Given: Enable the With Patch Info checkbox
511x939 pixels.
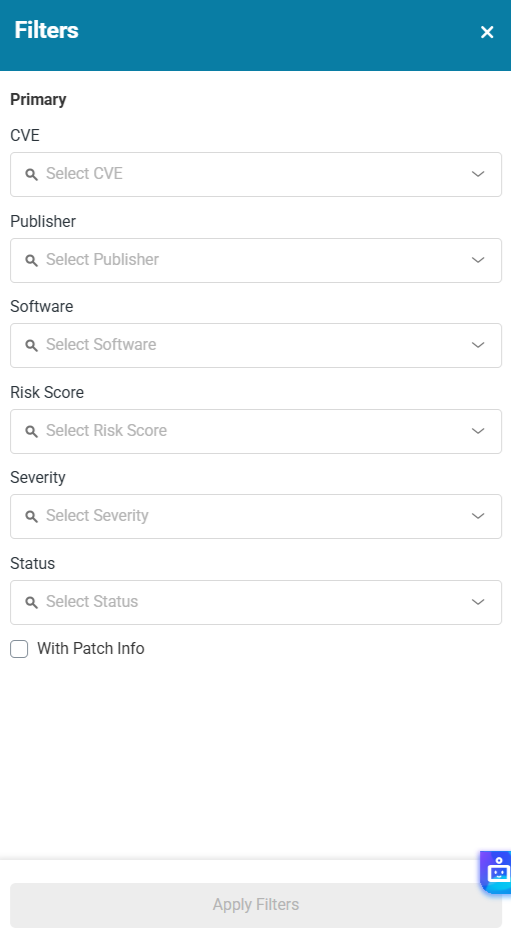Looking at the screenshot, I should (19, 649).
